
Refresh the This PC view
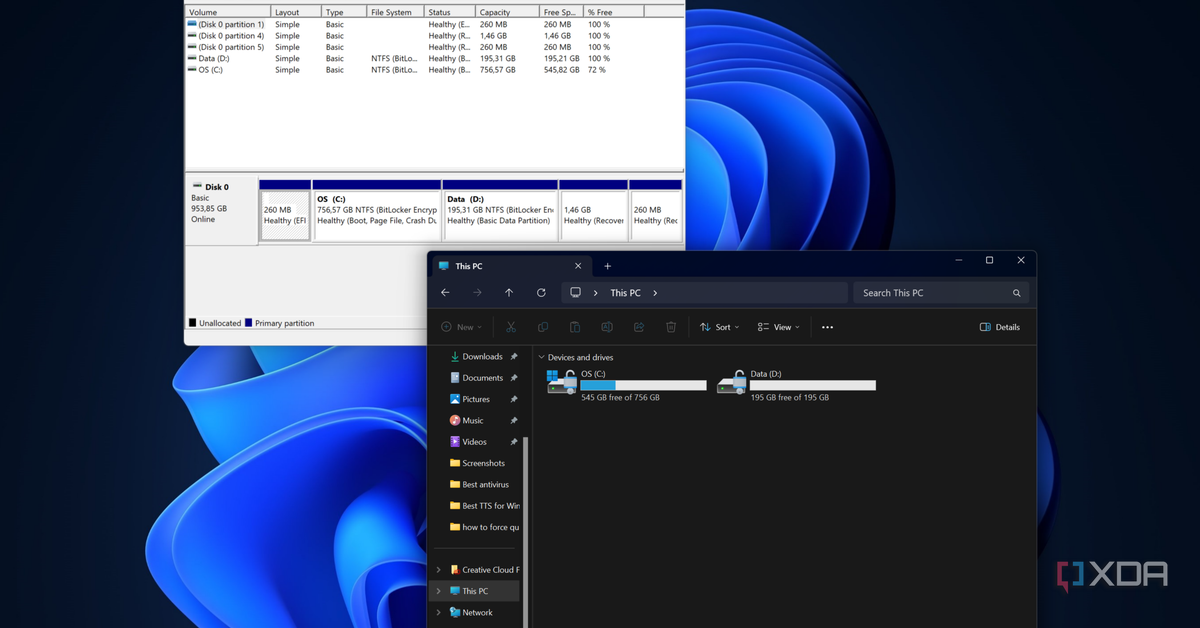click(x=541, y=293)
